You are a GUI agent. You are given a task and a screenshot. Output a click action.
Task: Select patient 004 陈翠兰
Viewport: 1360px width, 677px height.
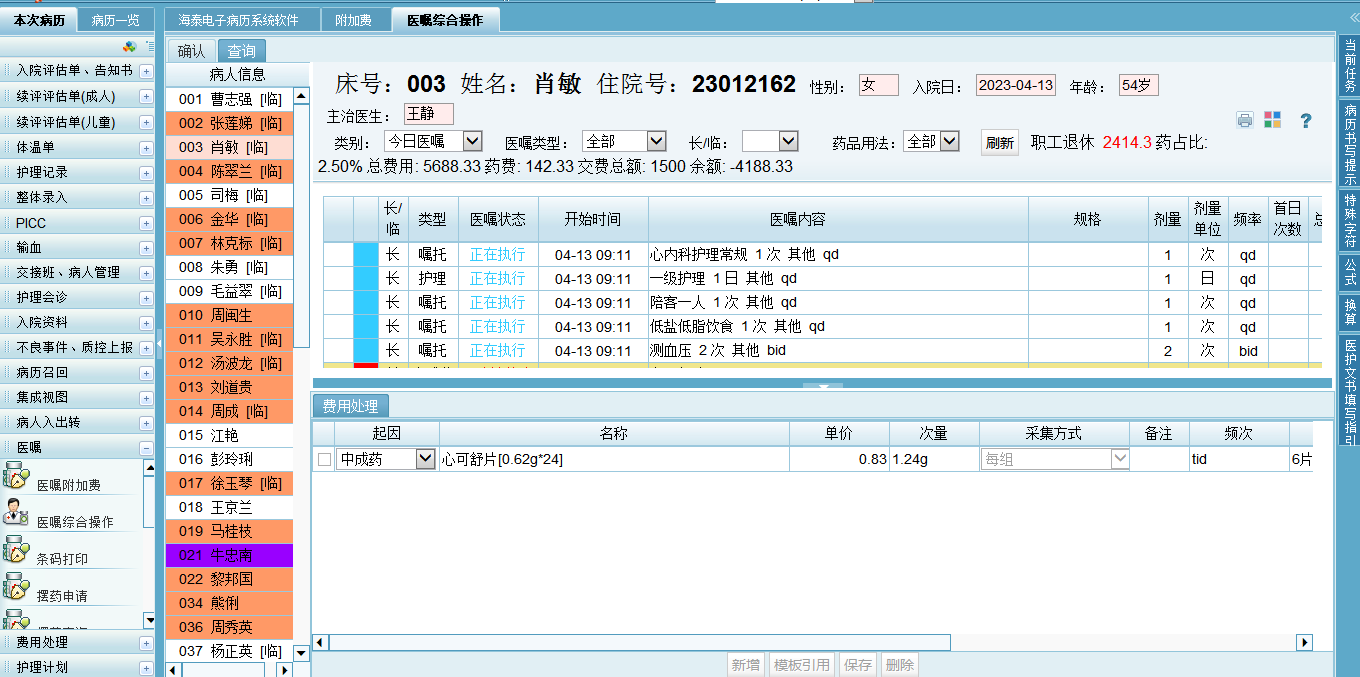pyautogui.click(x=229, y=171)
